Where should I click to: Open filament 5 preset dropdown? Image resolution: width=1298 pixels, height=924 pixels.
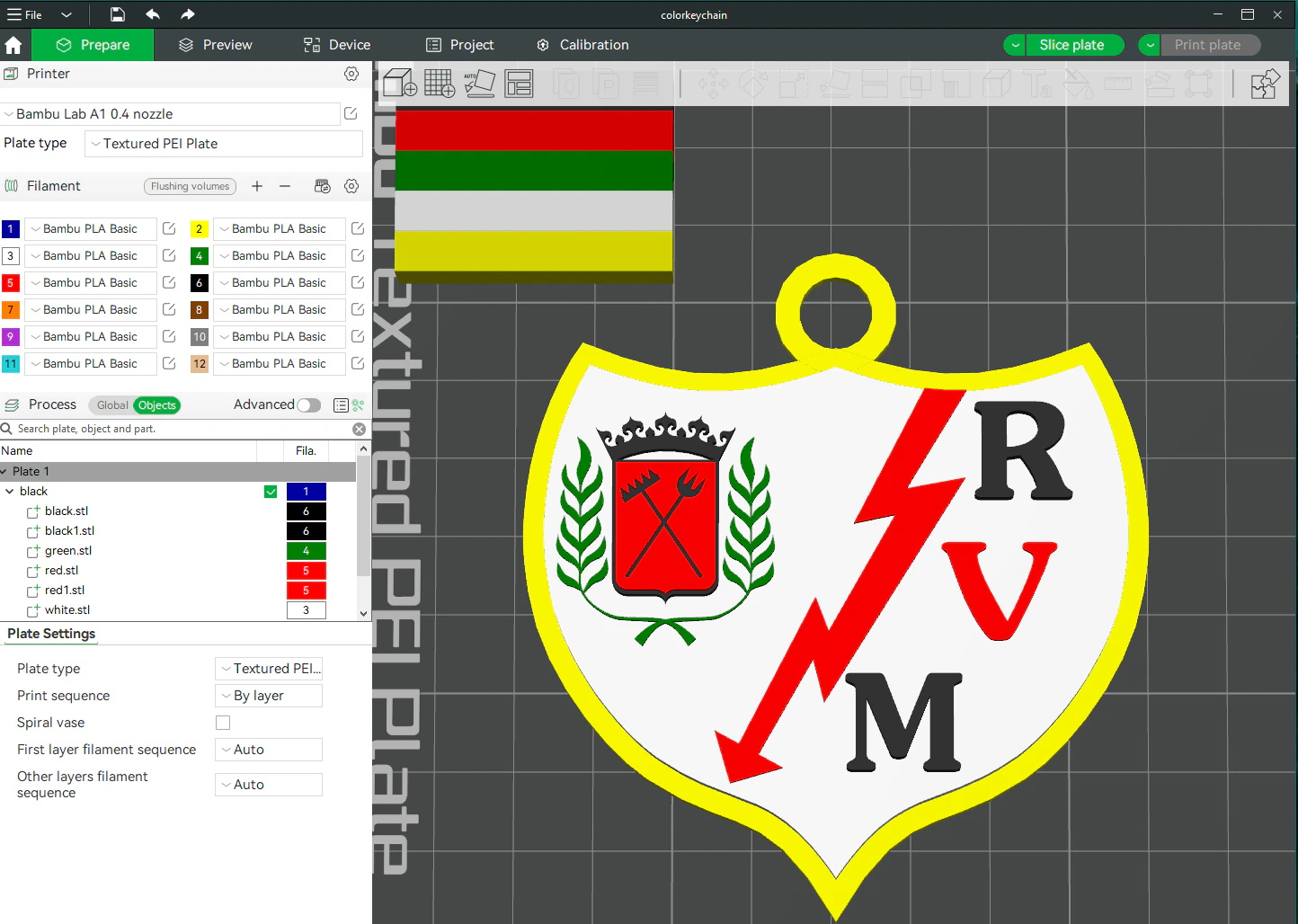click(91, 283)
